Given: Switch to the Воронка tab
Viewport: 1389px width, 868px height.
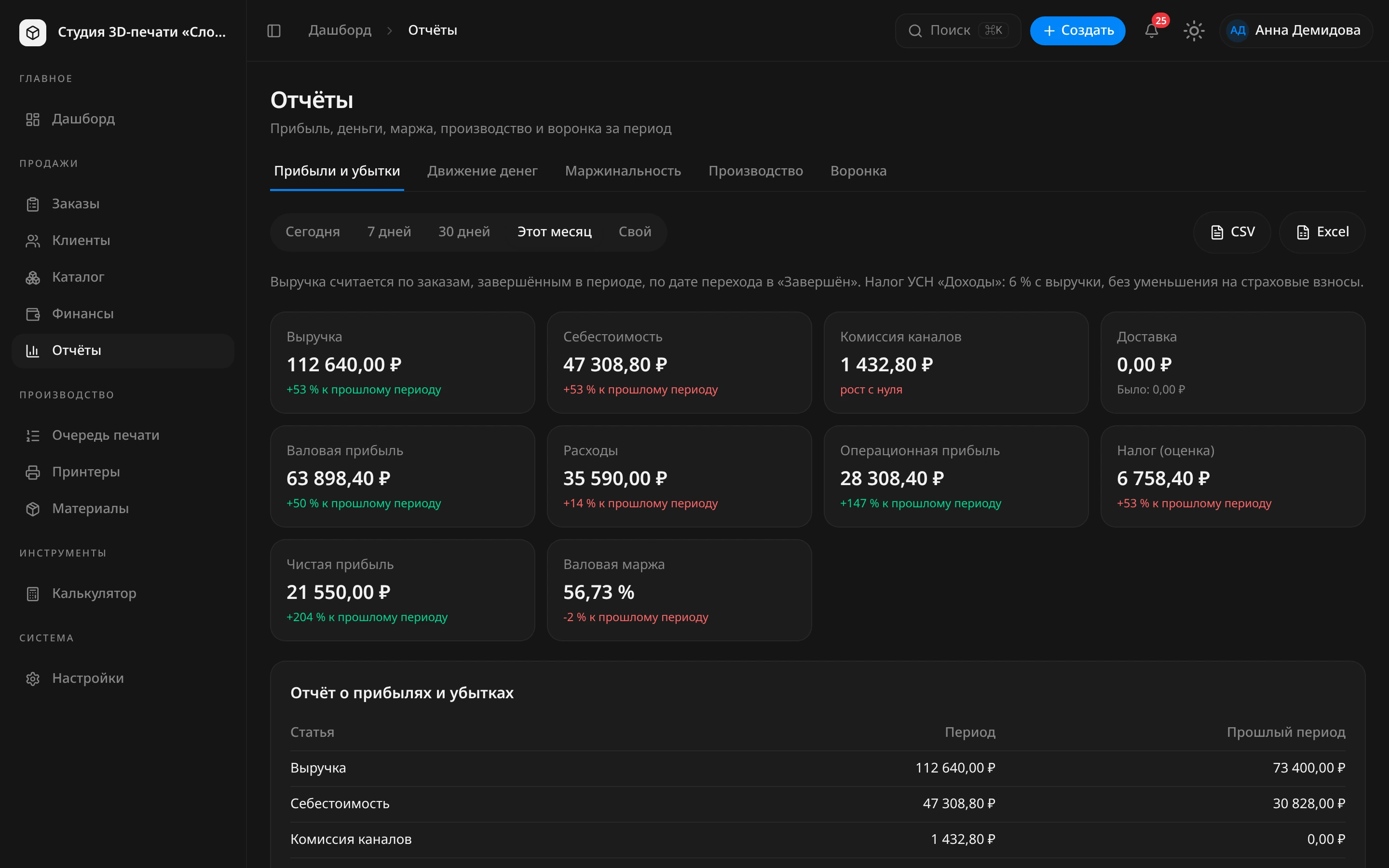Looking at the screenshot, I should 858,171.
